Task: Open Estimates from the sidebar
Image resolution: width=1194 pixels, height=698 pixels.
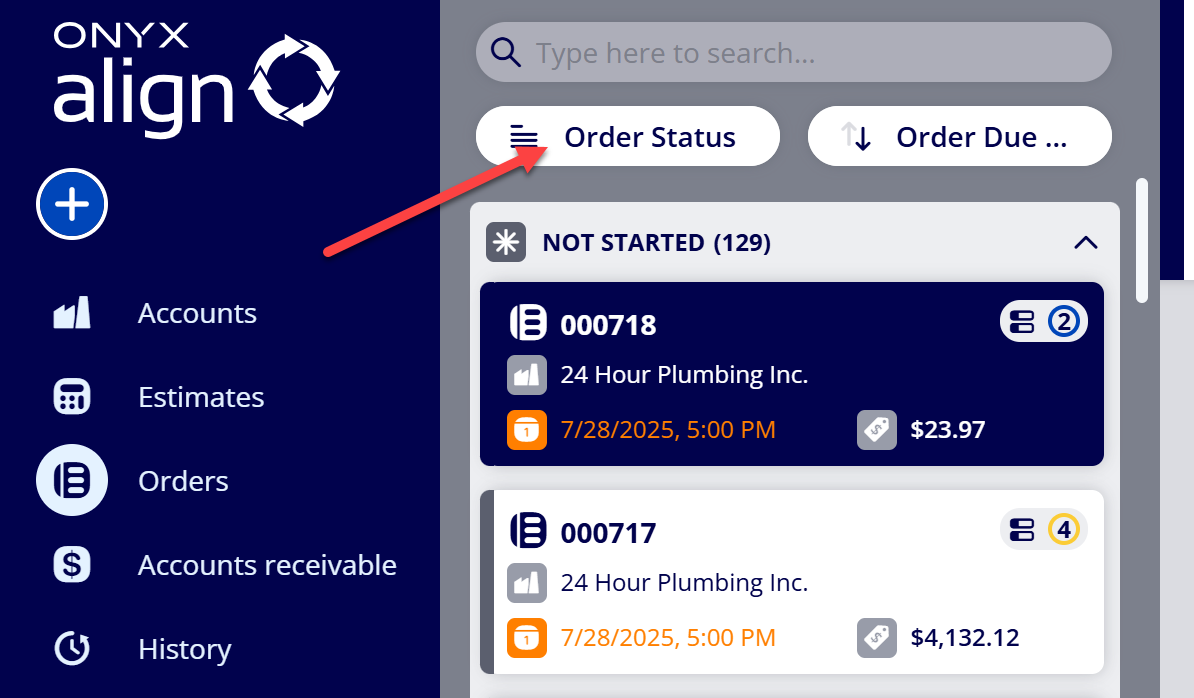Action: click(201, 397)
